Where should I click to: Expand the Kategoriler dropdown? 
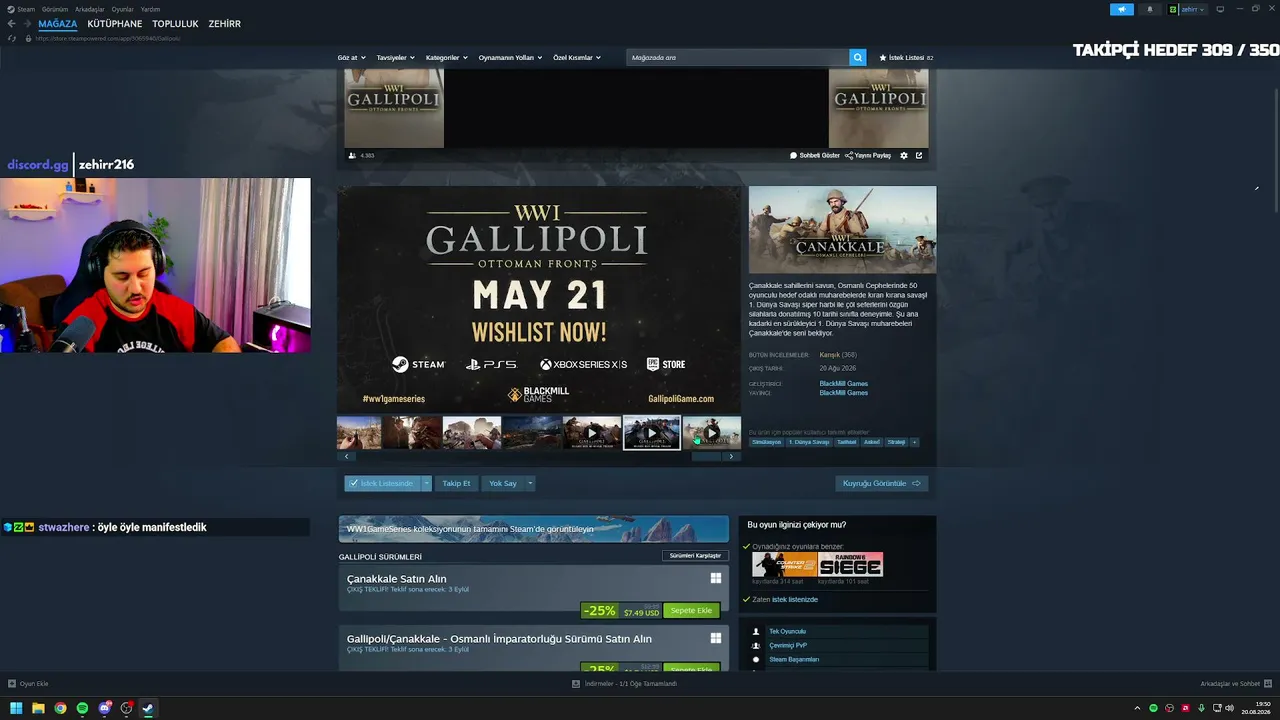tap(446, 58)
